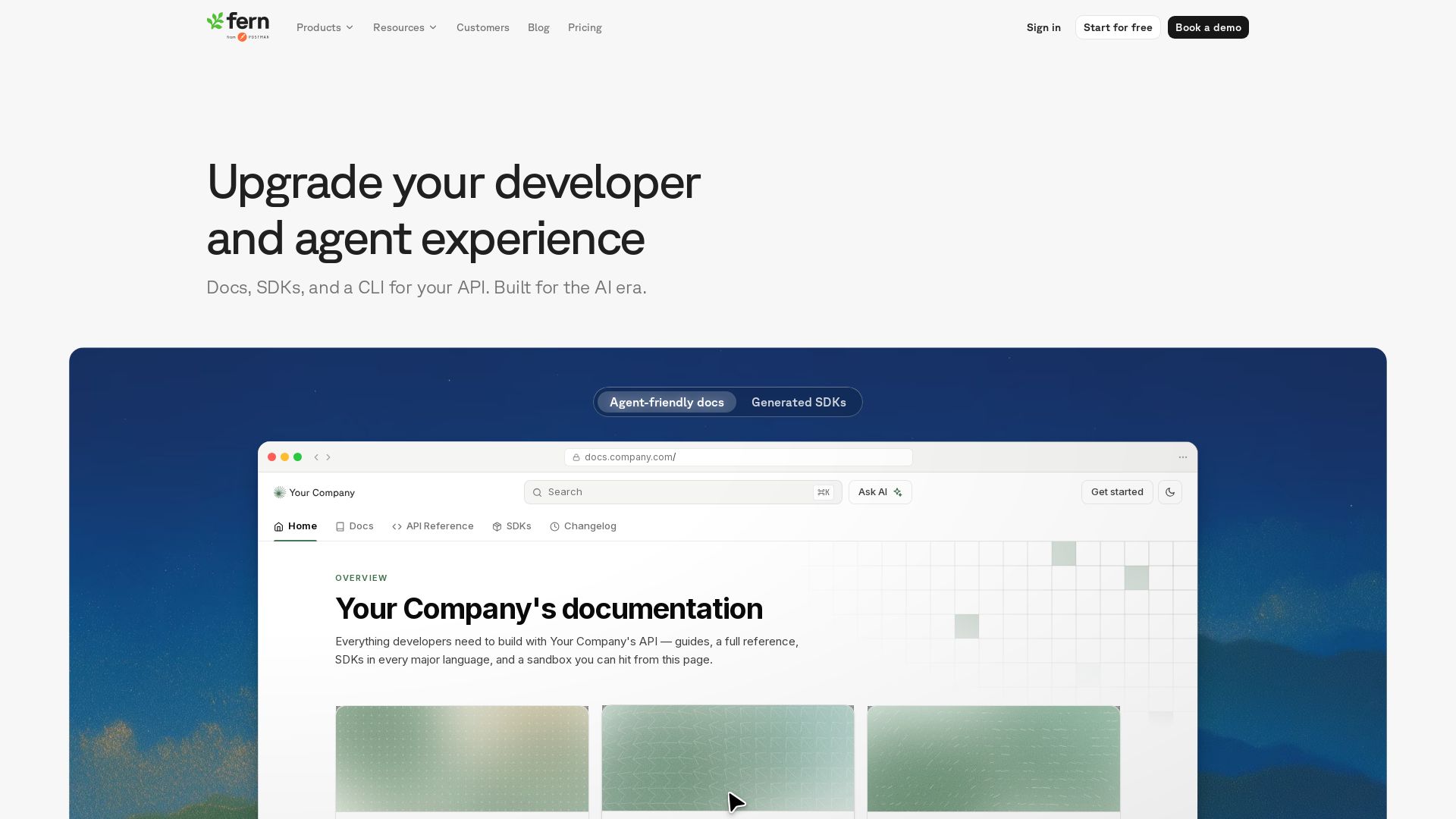Expand the Resources menu chevron
This screenshot has height=819, width=1456.
[433, 28]
